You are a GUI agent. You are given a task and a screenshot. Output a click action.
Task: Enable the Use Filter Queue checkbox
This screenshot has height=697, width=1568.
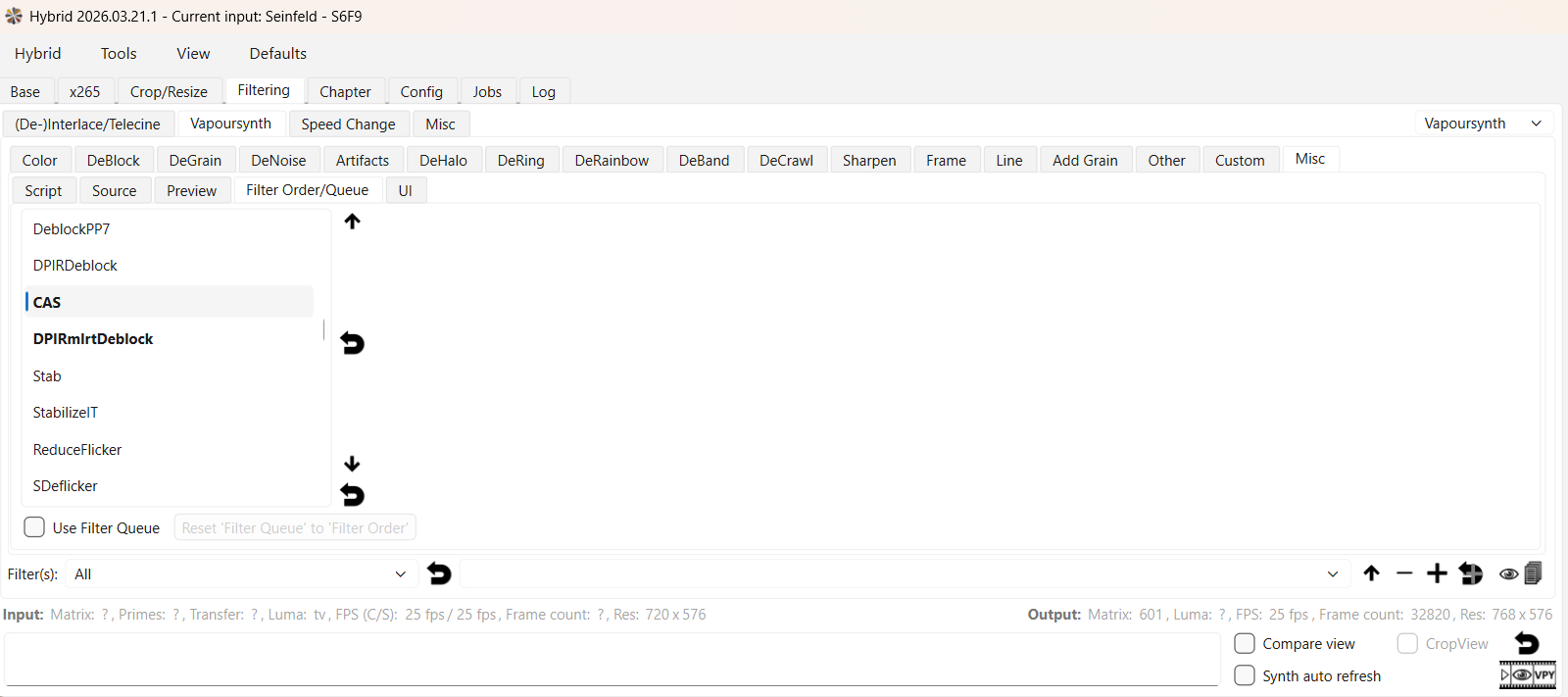click(x=34, y=527)
